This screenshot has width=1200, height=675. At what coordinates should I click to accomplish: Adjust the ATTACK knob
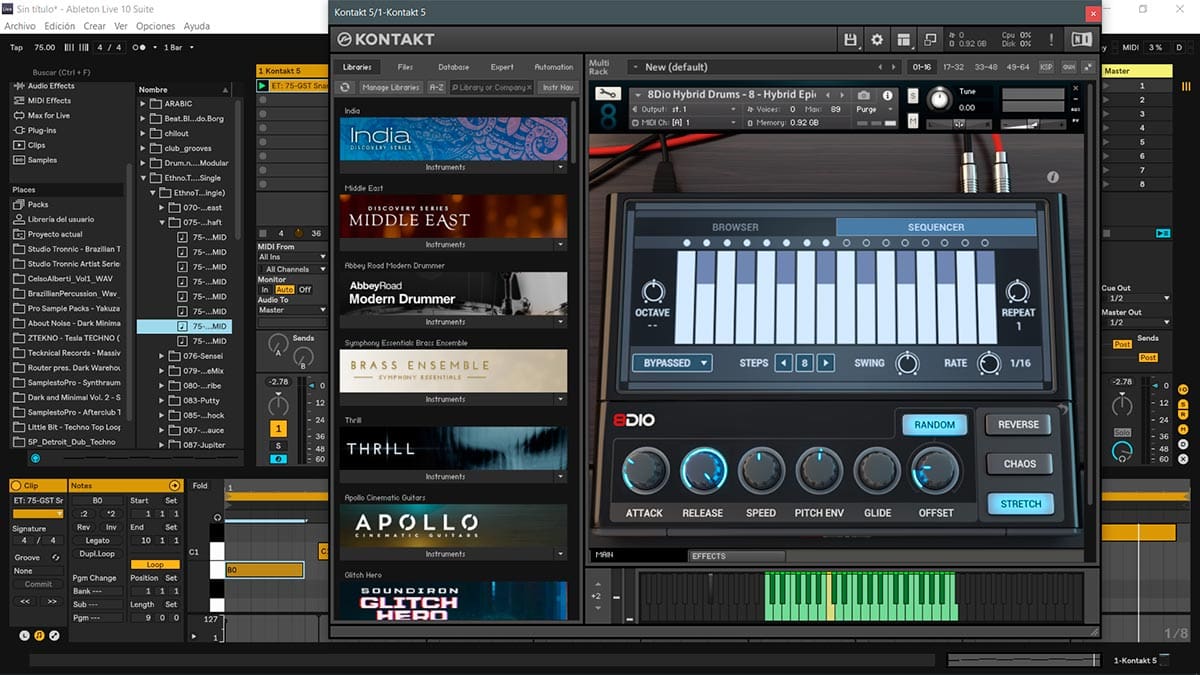pyautogui.click(x=645, y=470)
